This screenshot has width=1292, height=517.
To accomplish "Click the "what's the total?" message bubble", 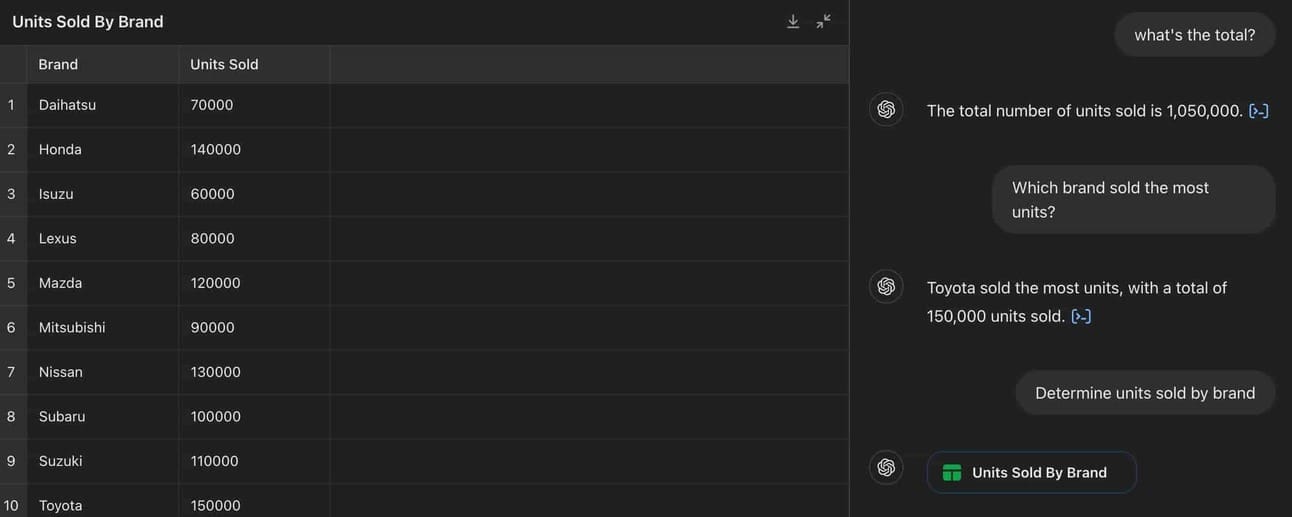I will click(x=1194, y=35).
